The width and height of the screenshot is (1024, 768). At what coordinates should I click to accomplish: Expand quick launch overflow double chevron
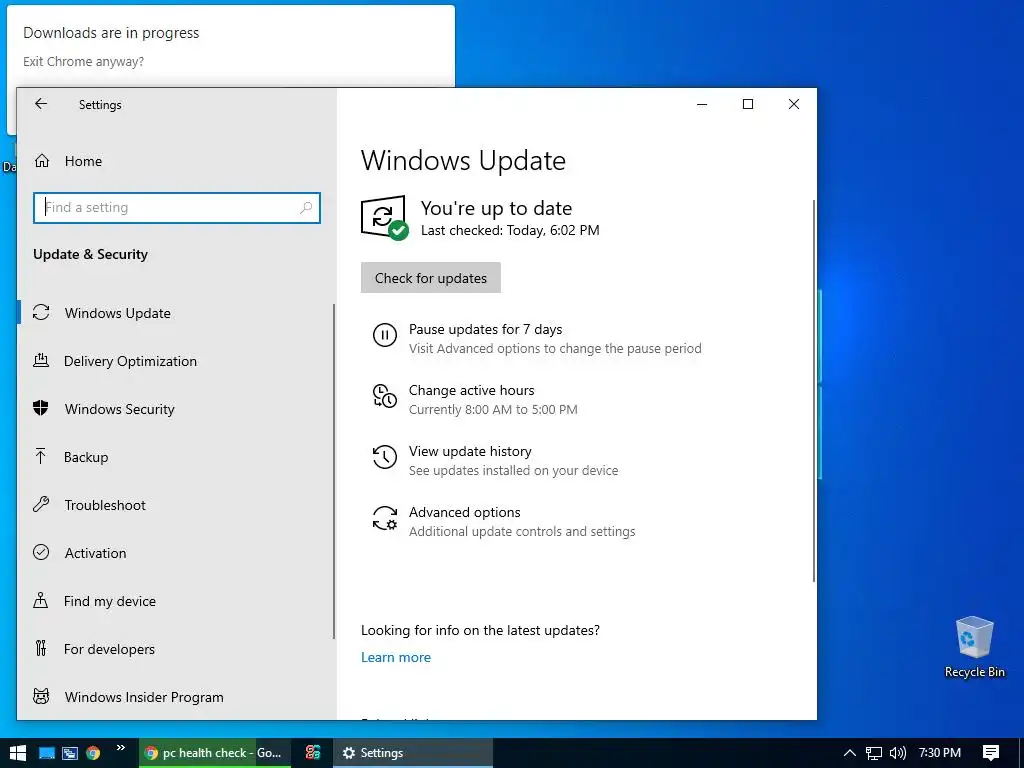pos(121,748)
